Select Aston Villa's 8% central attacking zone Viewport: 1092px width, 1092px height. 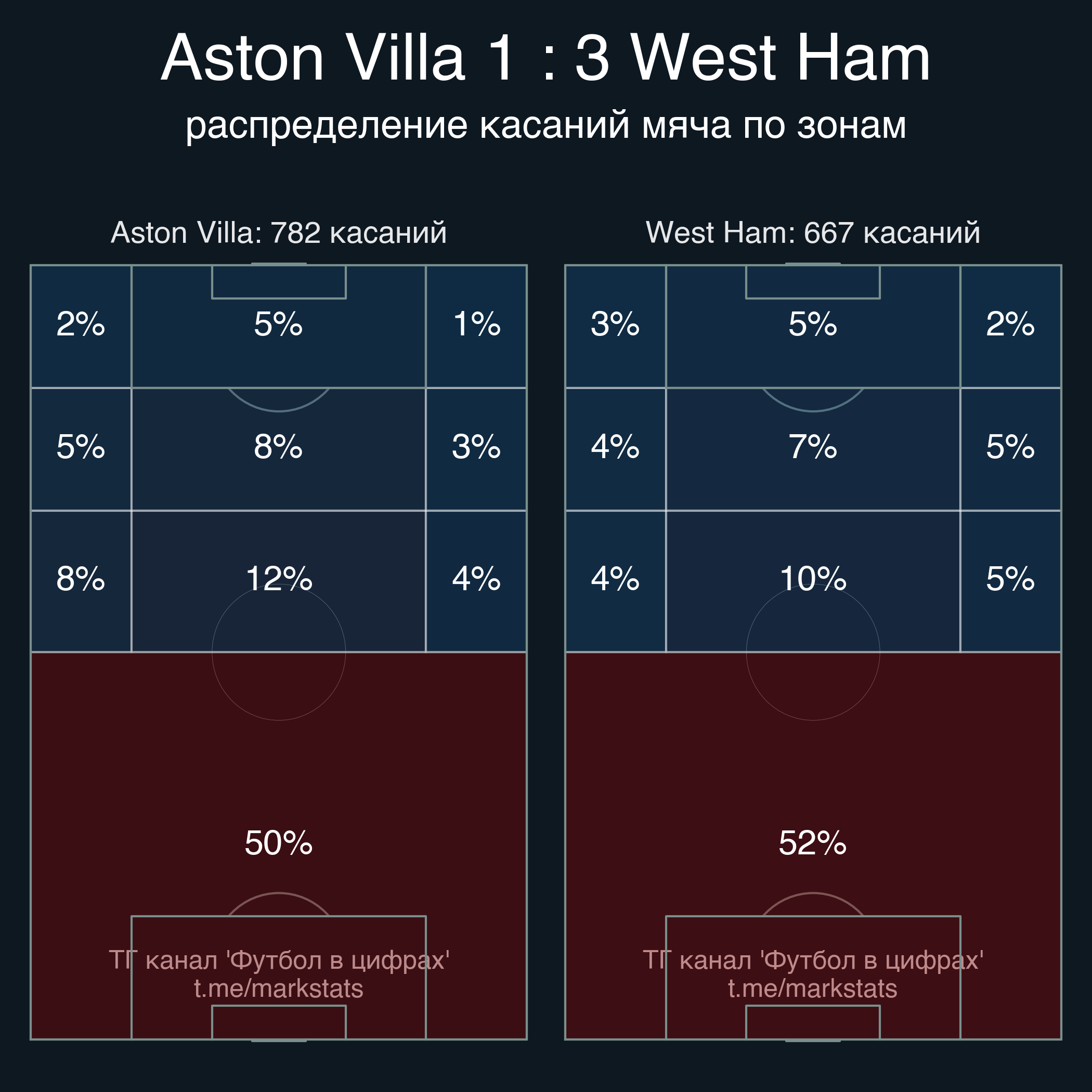279,449
